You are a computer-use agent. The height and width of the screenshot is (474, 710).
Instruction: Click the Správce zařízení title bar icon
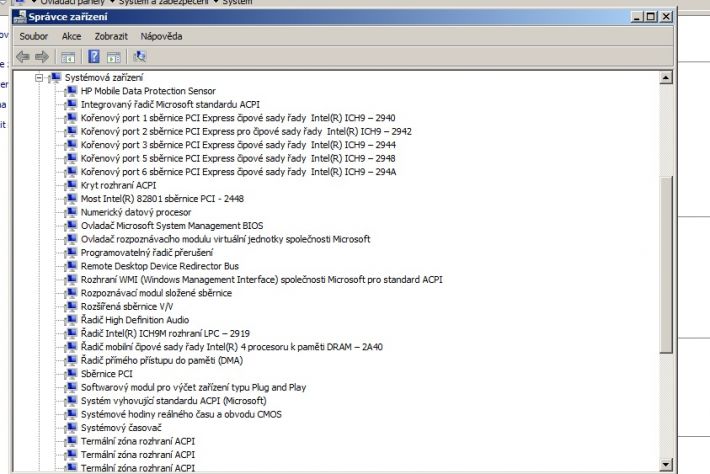click(x=20, y=17)
